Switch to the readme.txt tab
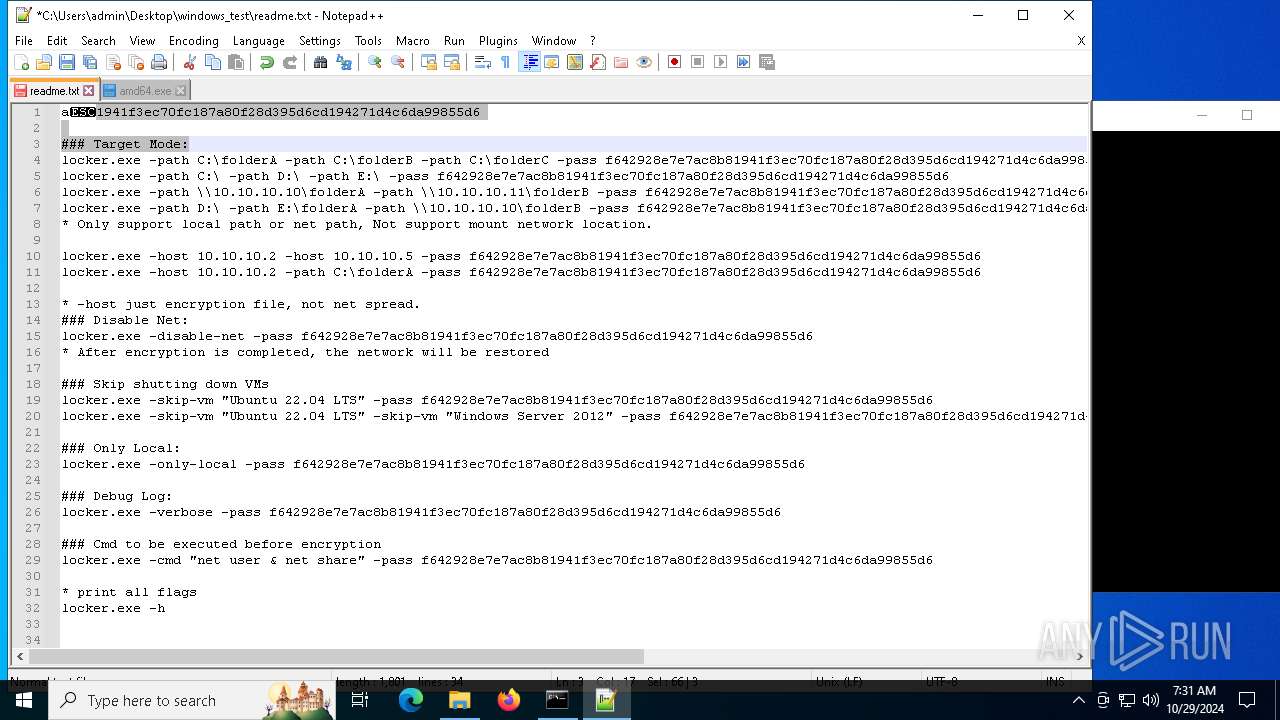This screenshot has width=1280, height=720. (x=55, y=91)
